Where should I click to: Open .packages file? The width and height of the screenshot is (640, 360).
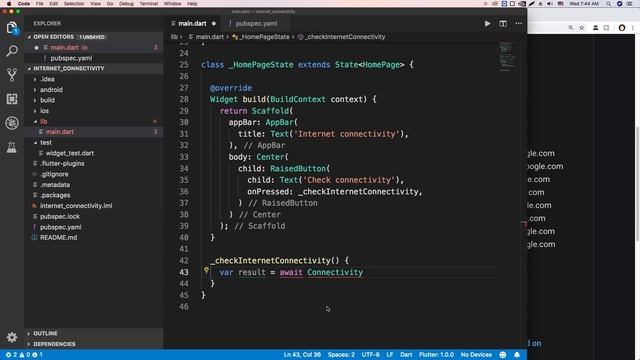[55, 196]
